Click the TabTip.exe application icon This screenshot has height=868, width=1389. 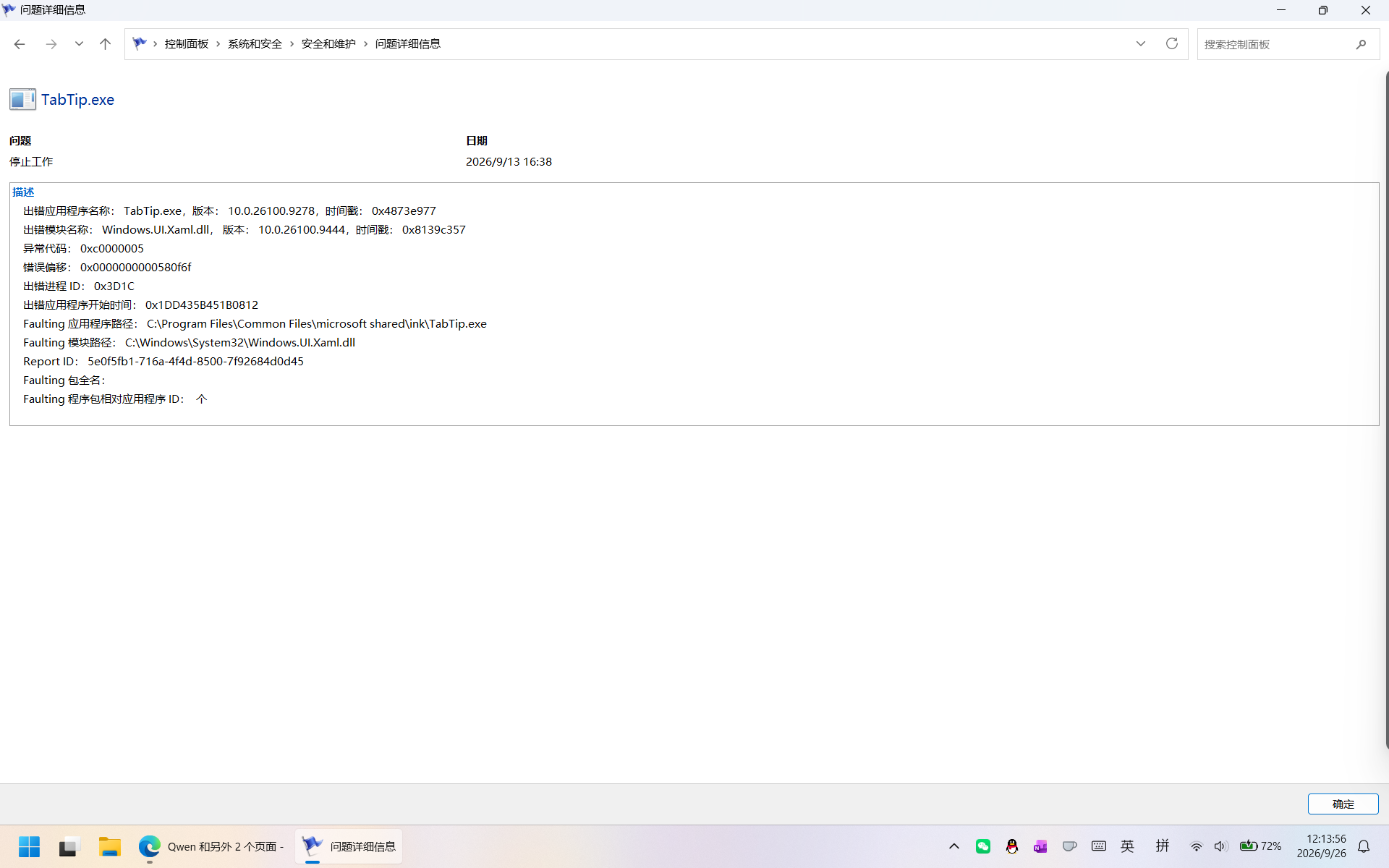(22, 99)
